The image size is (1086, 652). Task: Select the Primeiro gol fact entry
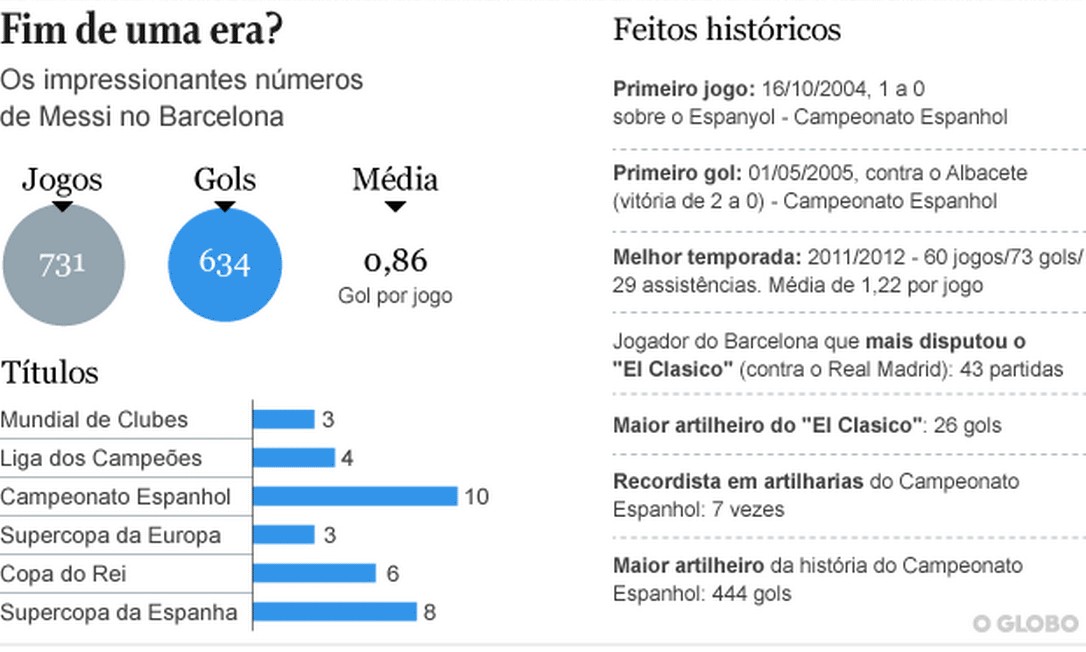coord(820,187)
